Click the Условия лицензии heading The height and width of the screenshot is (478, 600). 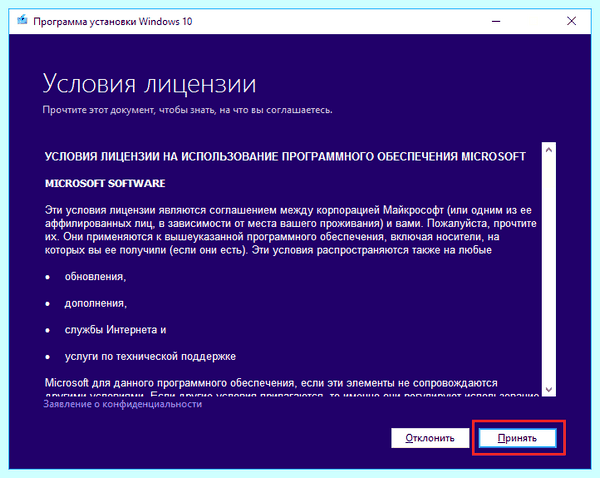coord(149,84)
